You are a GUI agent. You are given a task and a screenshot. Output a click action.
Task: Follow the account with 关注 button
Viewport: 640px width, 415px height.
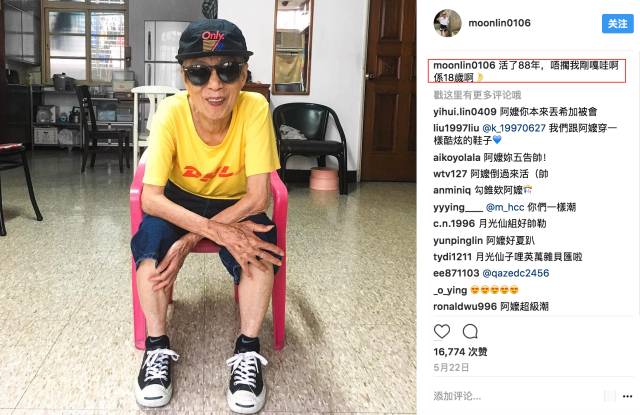pos(618,24)
